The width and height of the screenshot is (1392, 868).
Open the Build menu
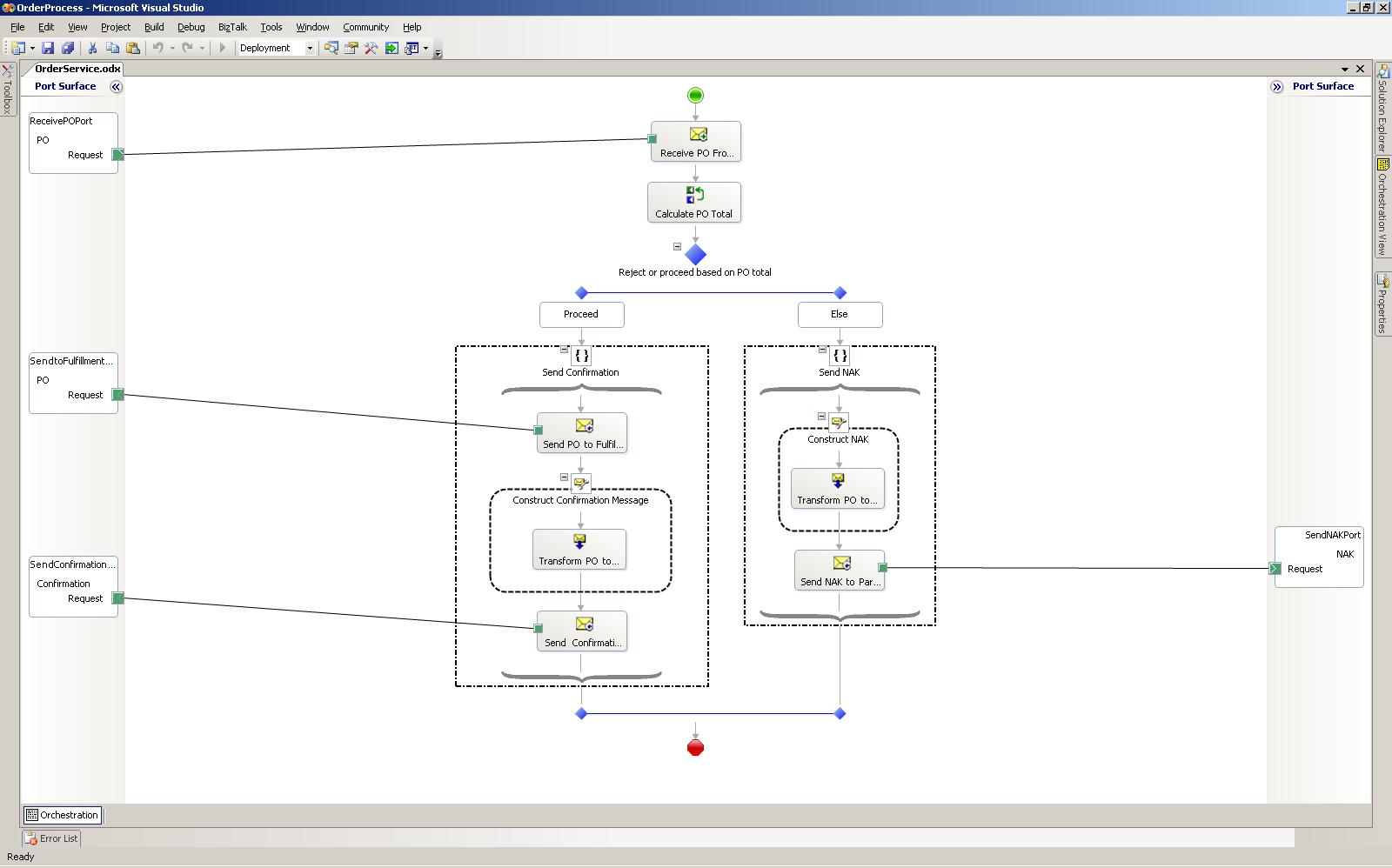click(154, 27)
